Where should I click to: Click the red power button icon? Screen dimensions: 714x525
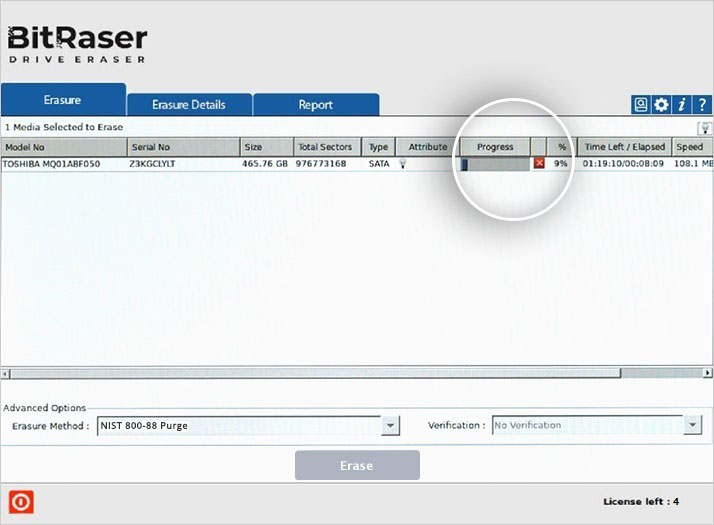(x=21, y=502)
